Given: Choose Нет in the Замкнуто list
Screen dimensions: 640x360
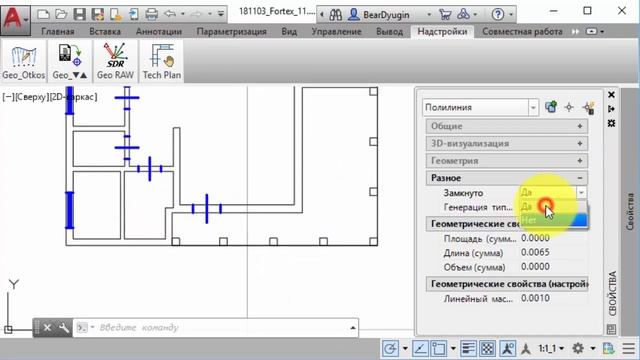Looking at the screenshot, I should [553, 220].
